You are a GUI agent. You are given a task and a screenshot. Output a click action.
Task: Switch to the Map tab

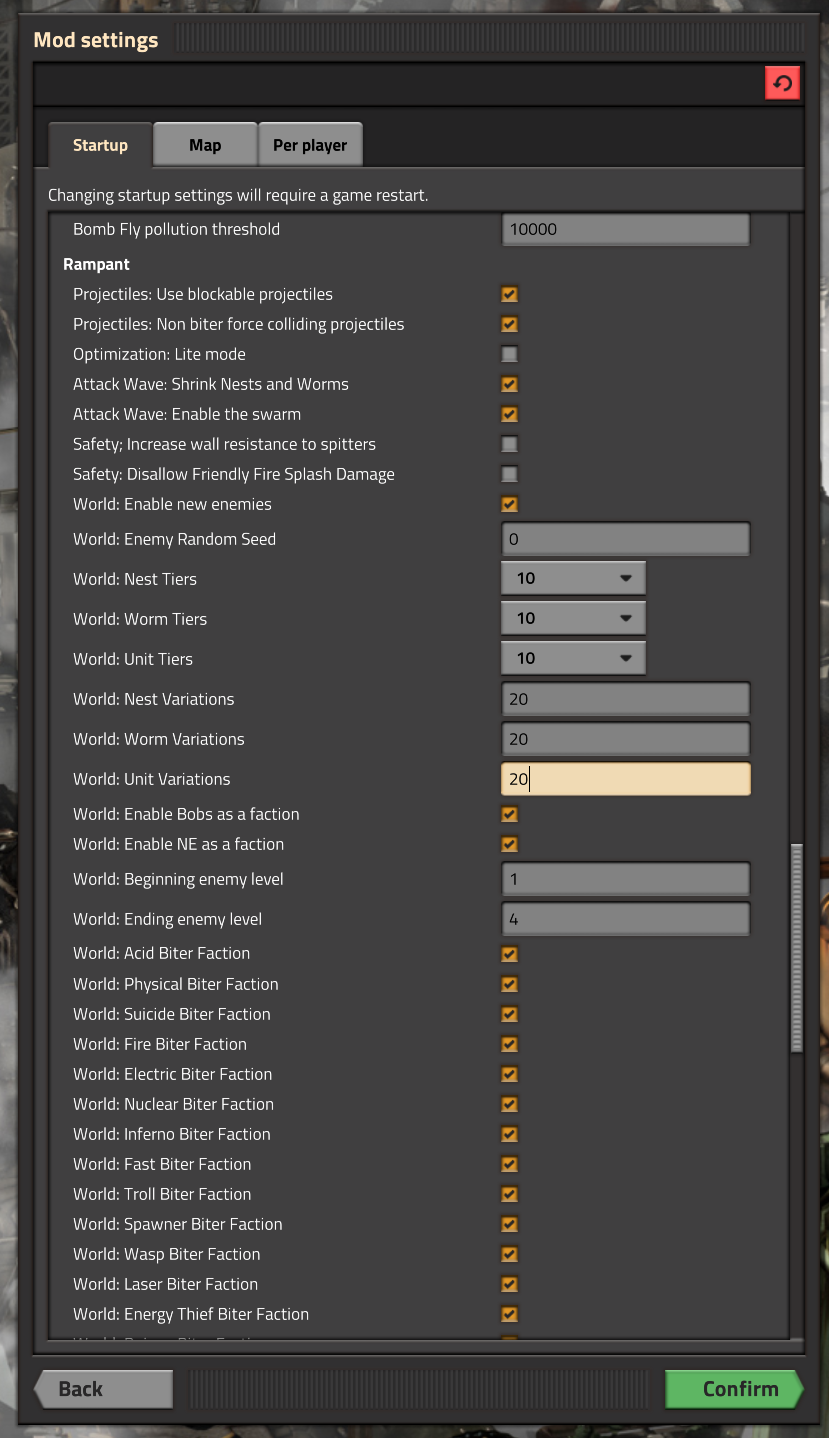pos(205,145)
